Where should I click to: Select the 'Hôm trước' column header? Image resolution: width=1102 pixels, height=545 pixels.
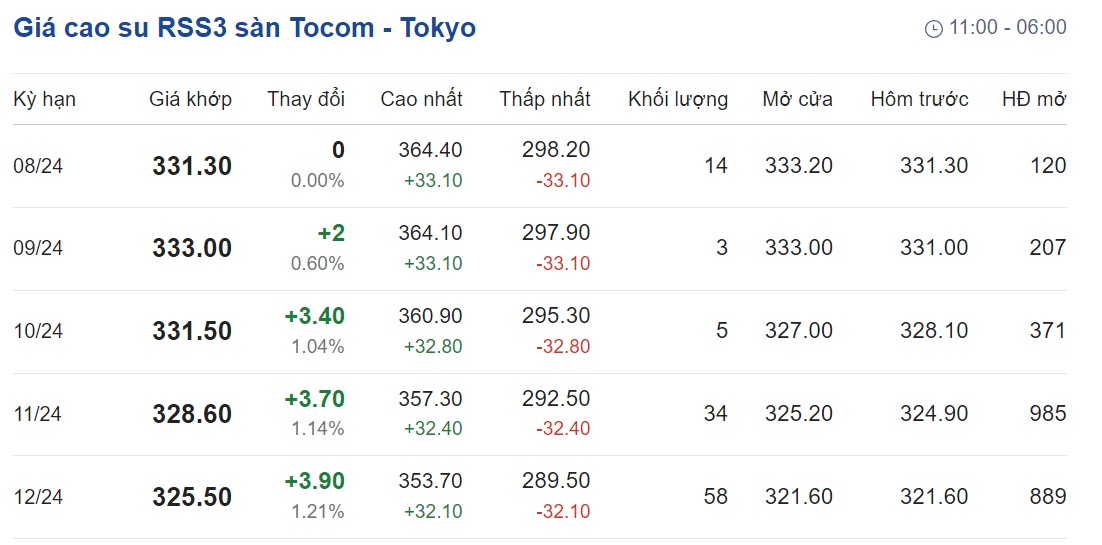[919, 99]
